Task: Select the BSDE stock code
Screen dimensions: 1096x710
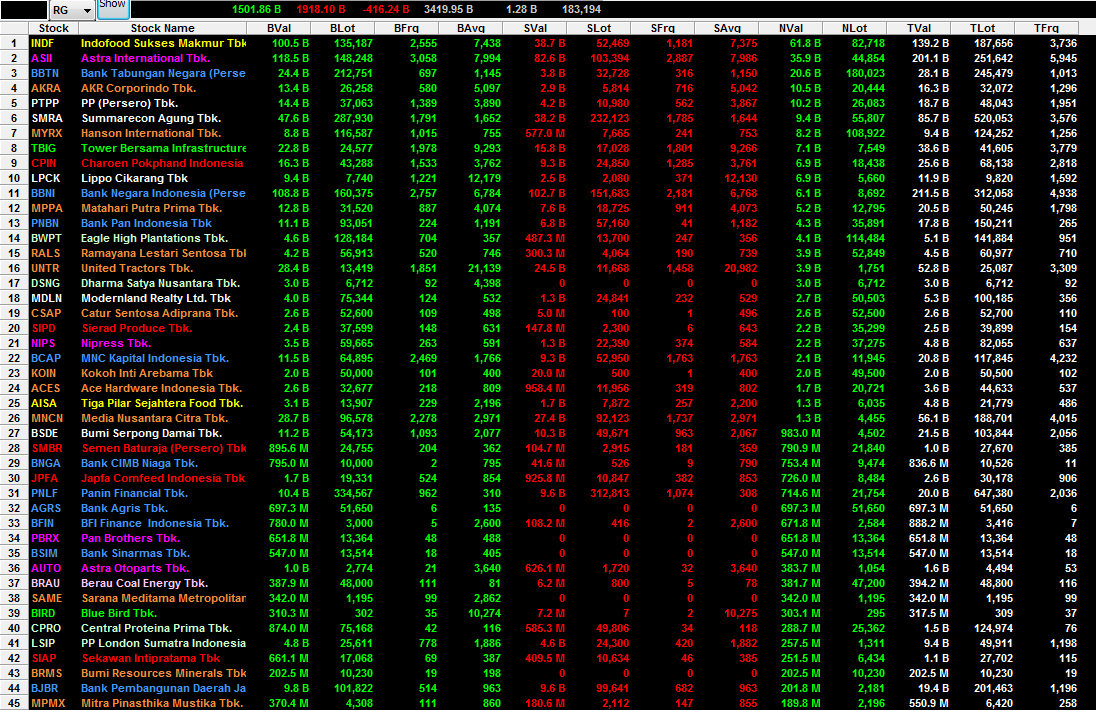Action: [x=45, y=434]
